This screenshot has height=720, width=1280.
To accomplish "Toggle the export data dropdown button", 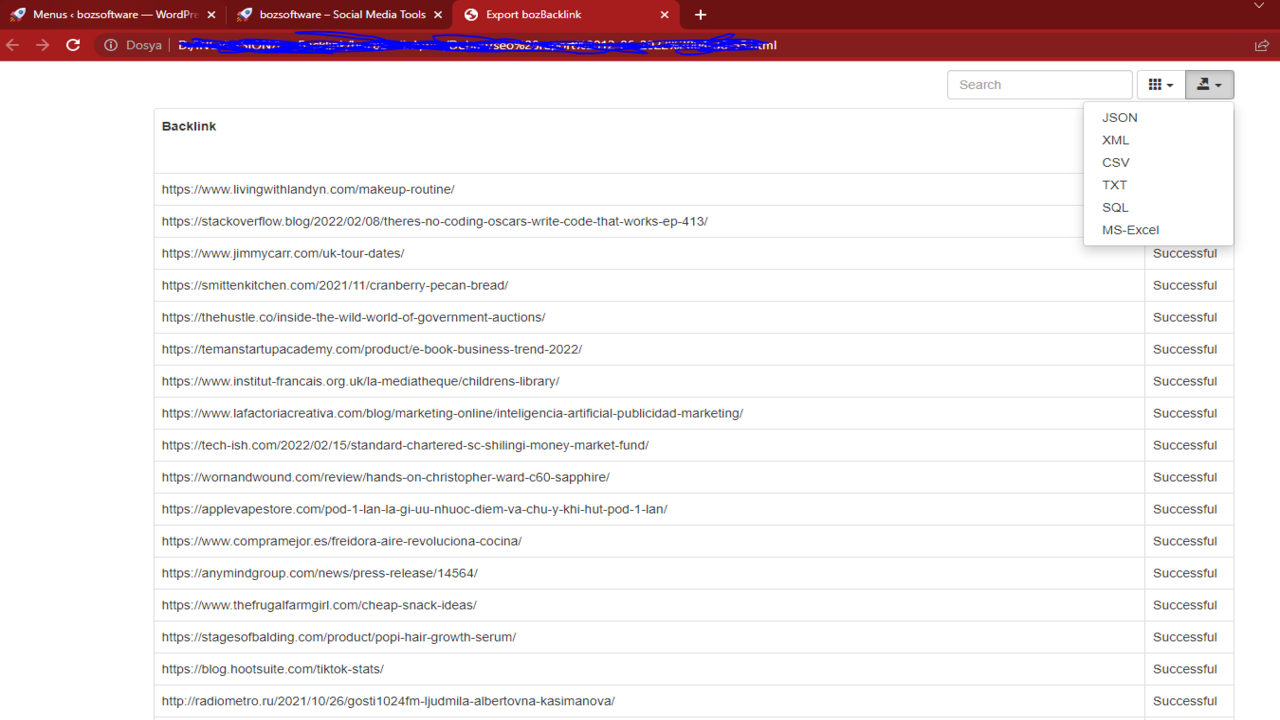I will (x=1210, y=85).
